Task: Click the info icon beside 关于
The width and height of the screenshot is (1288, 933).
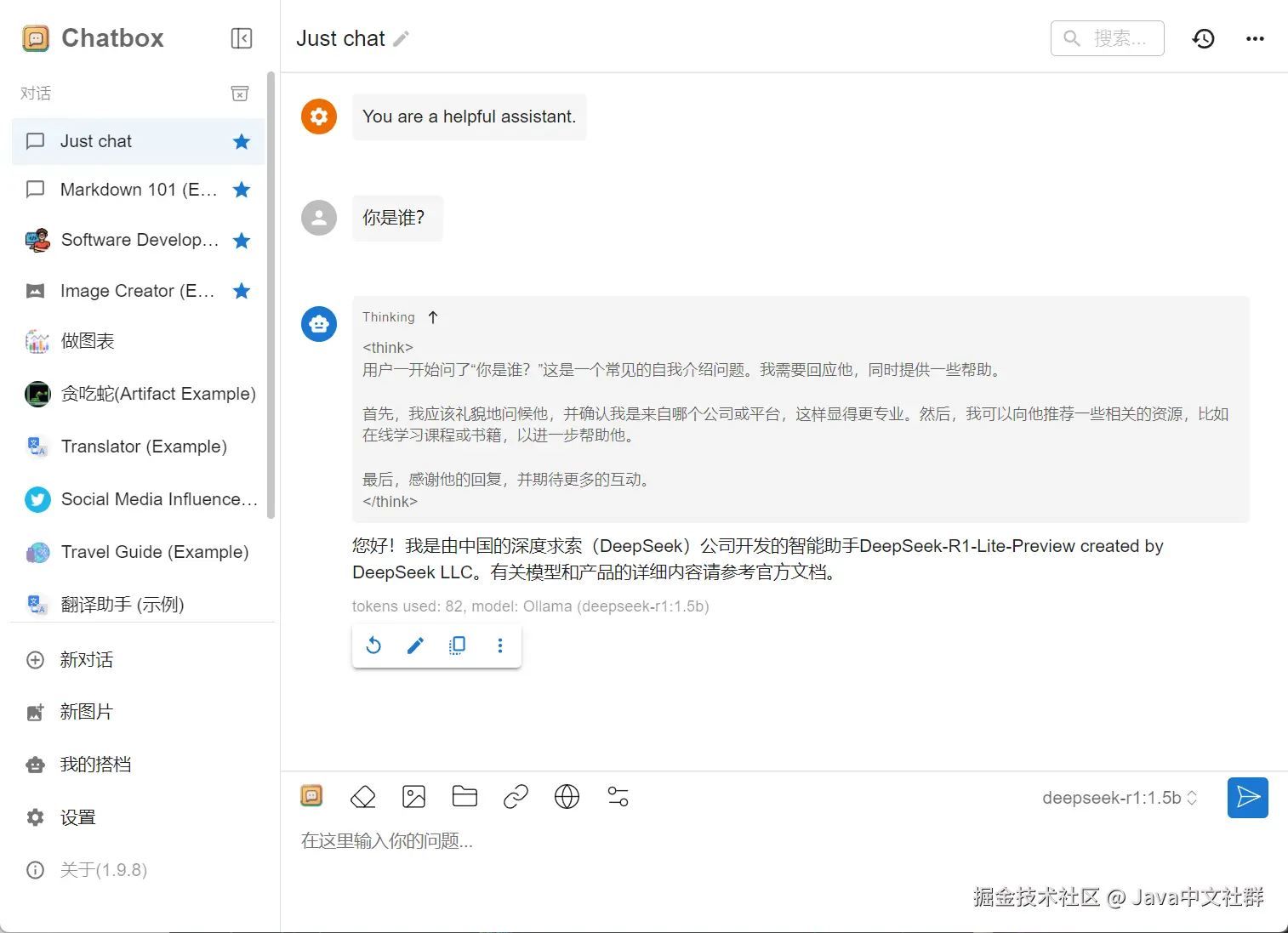Action: 36,870
